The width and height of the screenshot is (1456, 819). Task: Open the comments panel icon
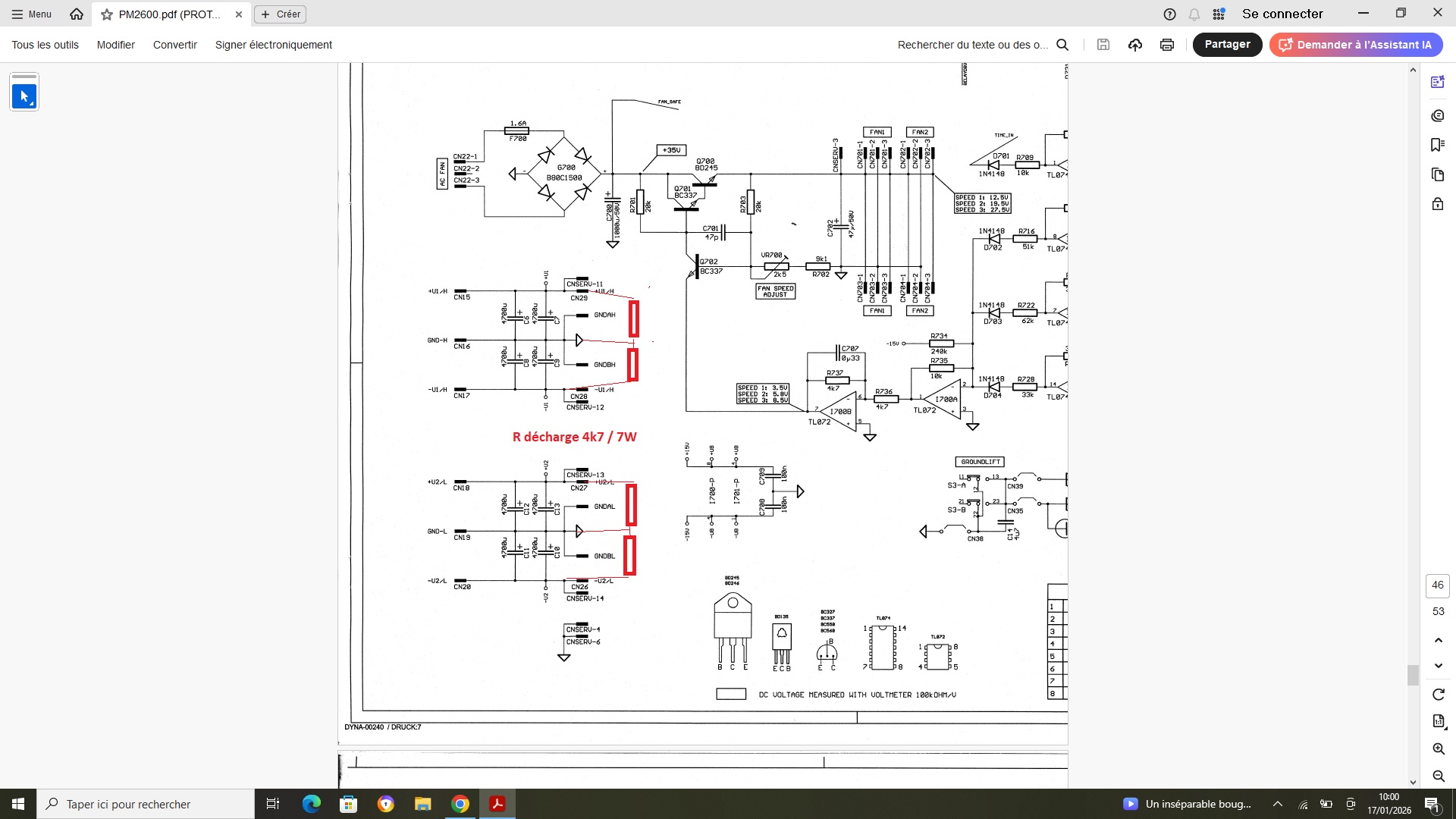tap(1437, 115)
